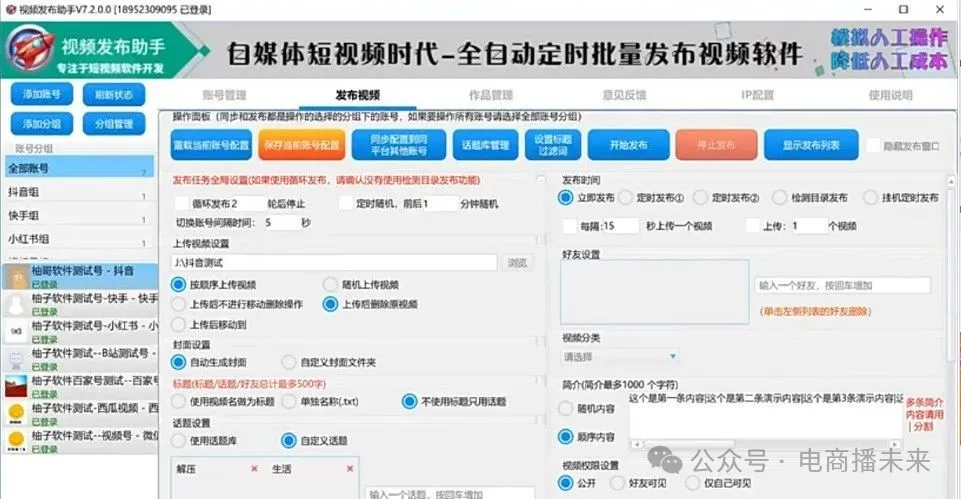961x499 pixels.
Task: Click the 百家号 test account thumbnail
Action: tap(16, 386)
